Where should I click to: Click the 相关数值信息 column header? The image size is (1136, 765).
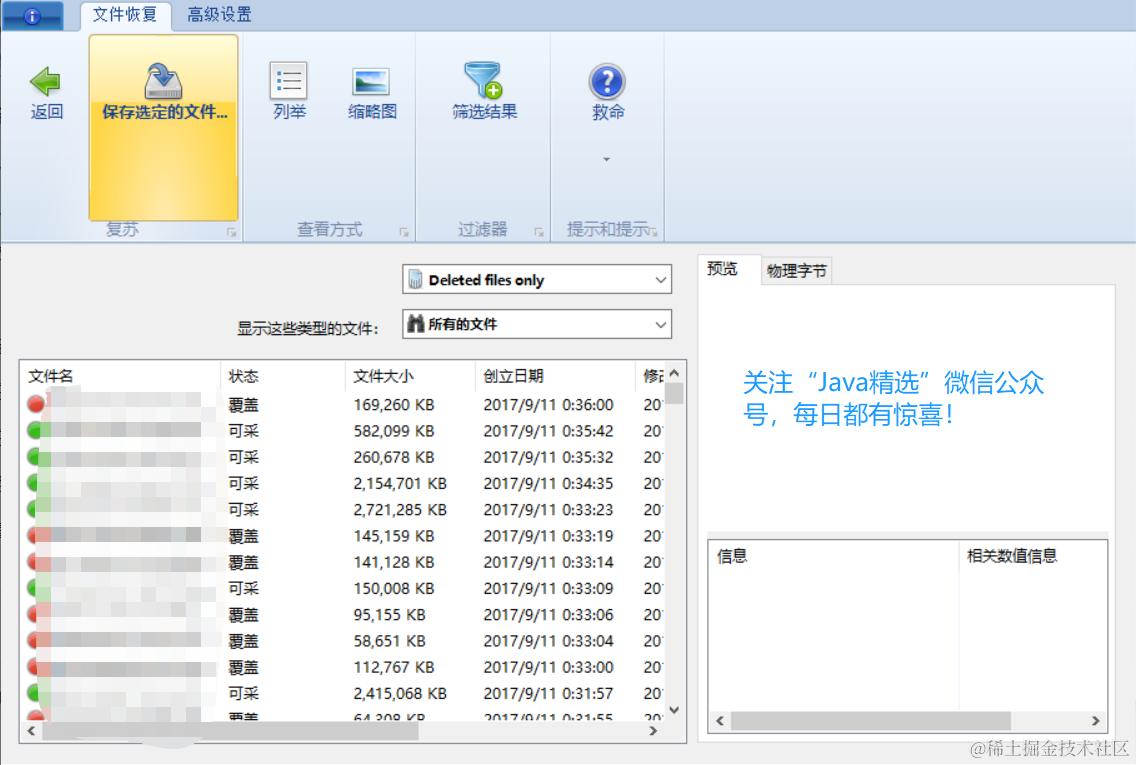coord(1032,556)
